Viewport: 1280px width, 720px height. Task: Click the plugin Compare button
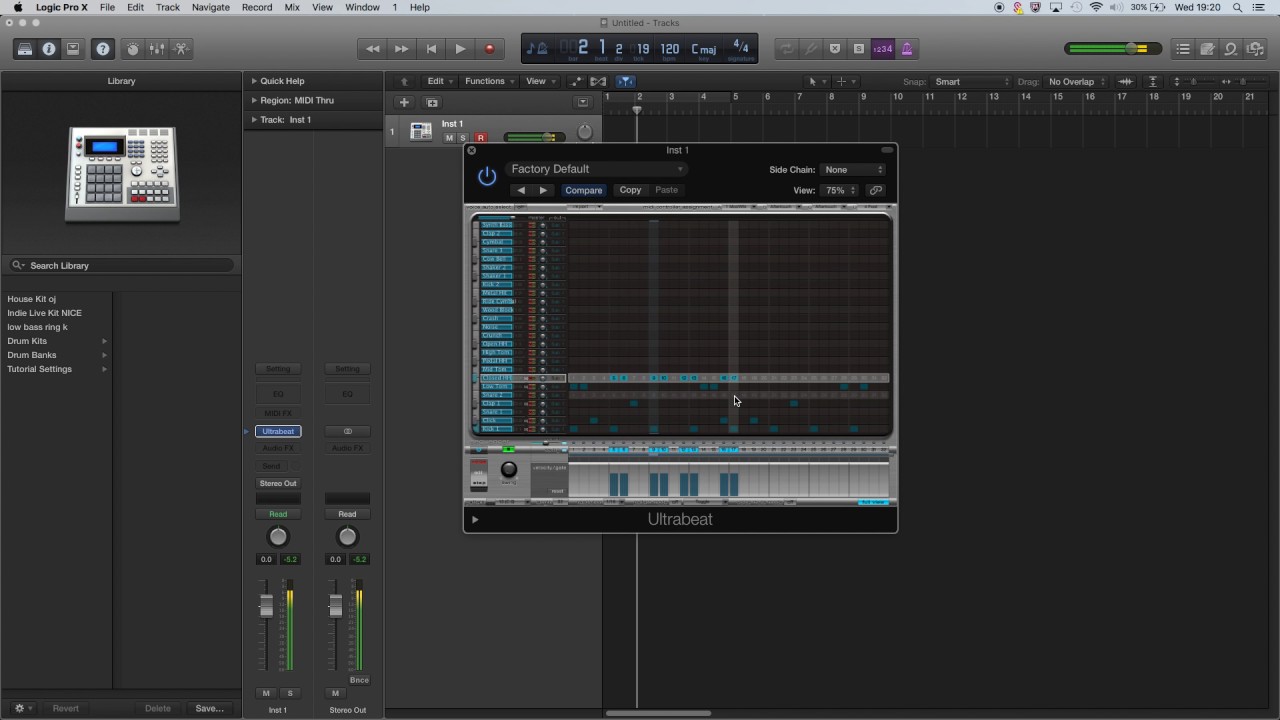pos(583,190)
